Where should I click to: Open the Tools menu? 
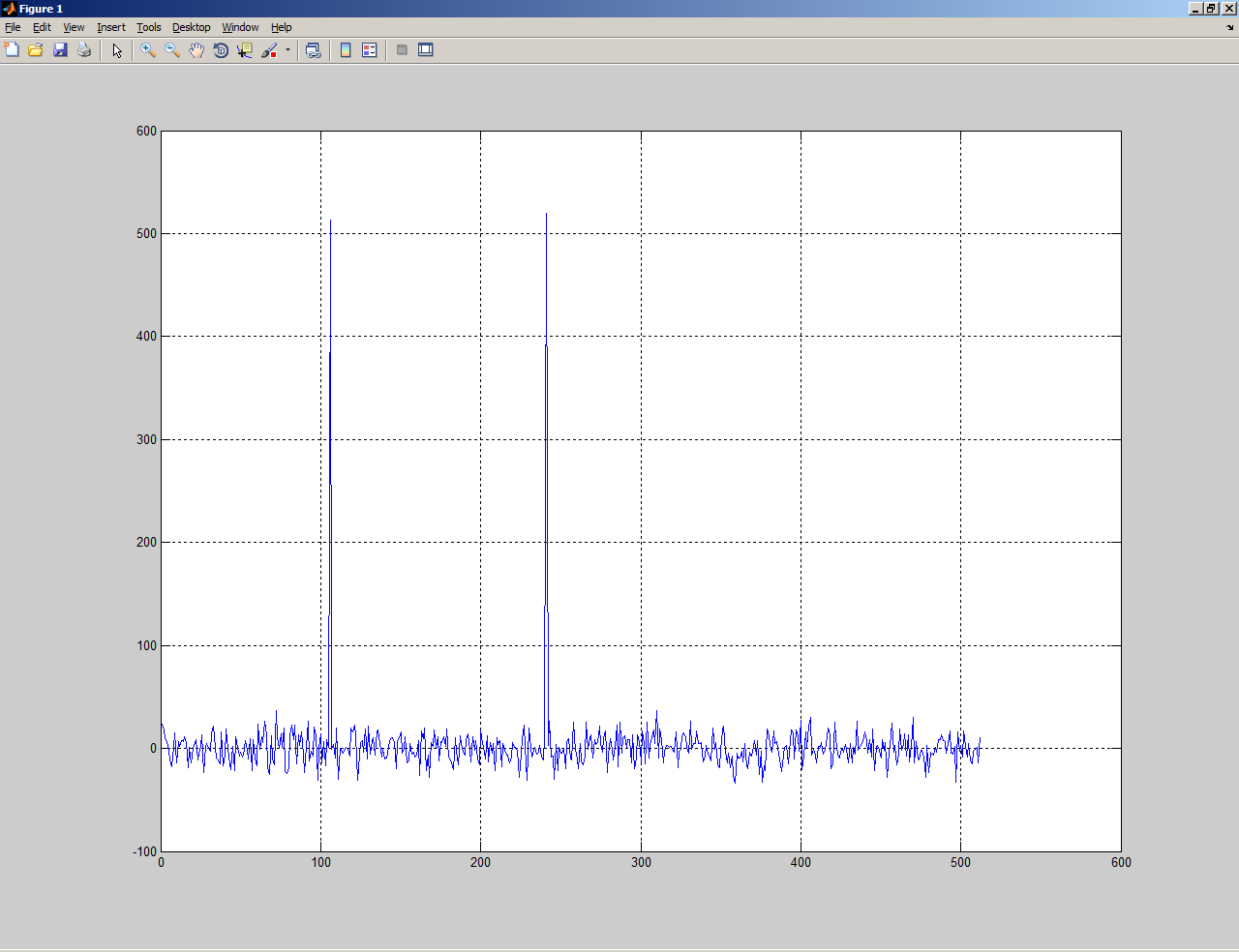(x=148, y=27)
